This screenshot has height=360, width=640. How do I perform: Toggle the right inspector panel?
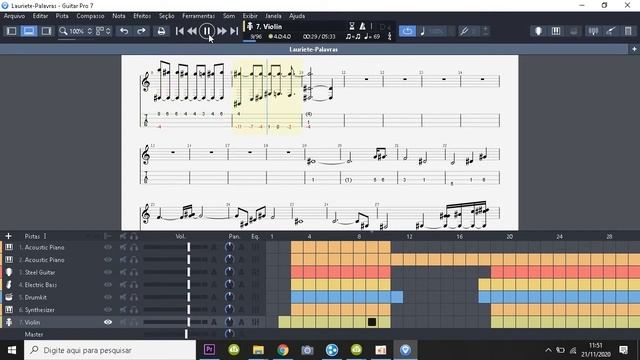(46, 31)
